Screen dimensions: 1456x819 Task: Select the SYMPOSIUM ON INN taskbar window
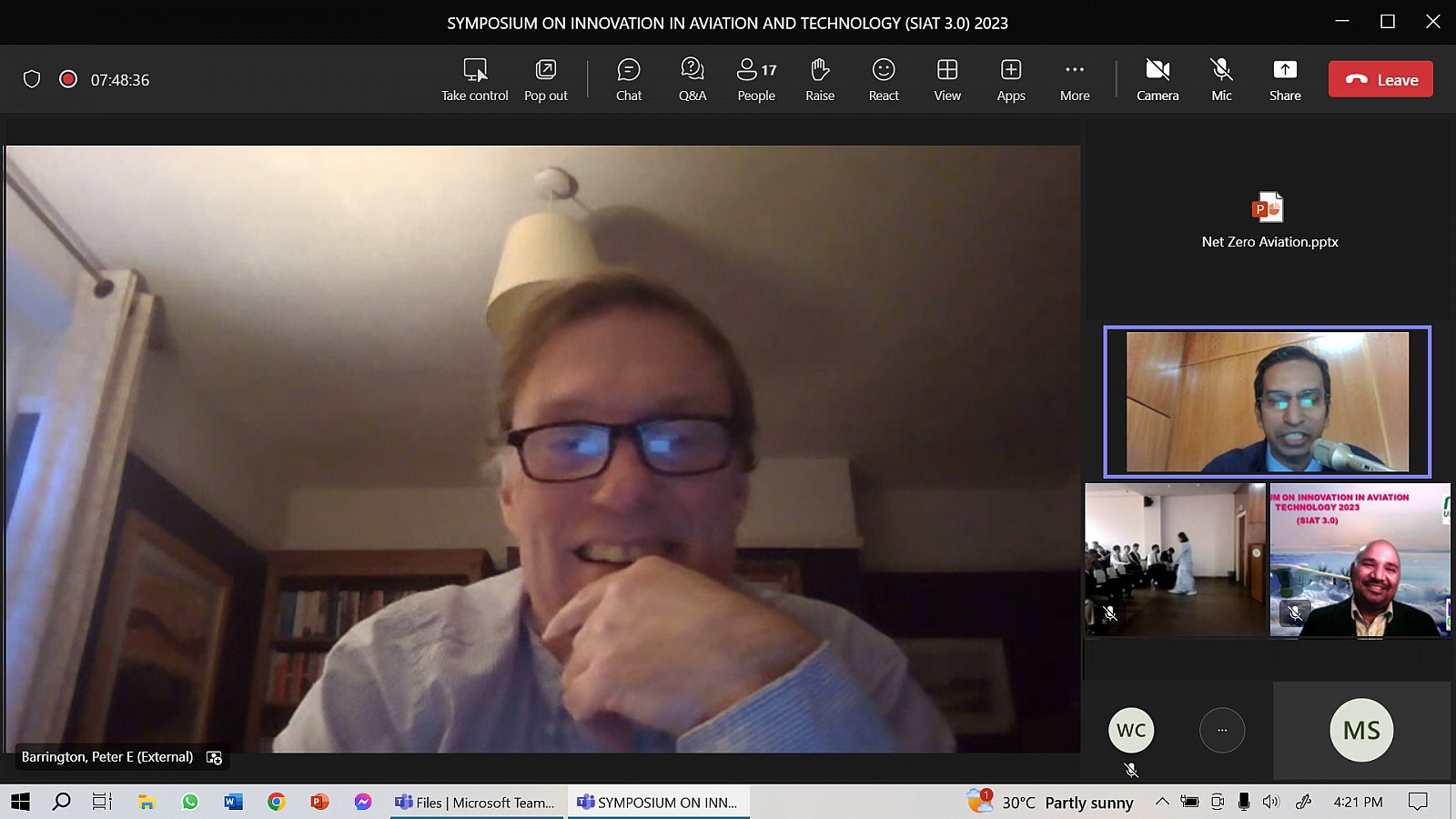click(658, 802)
